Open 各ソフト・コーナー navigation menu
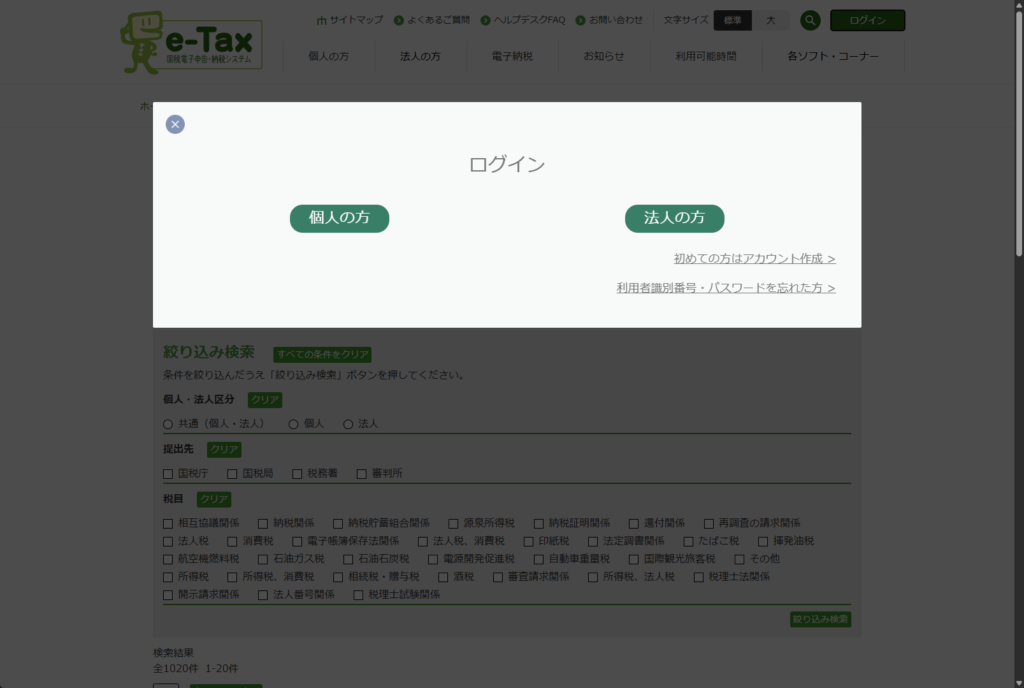Image resolution: width=1024 pixels, height=688 pixels. pyautogui.click(x=833, y=56)
